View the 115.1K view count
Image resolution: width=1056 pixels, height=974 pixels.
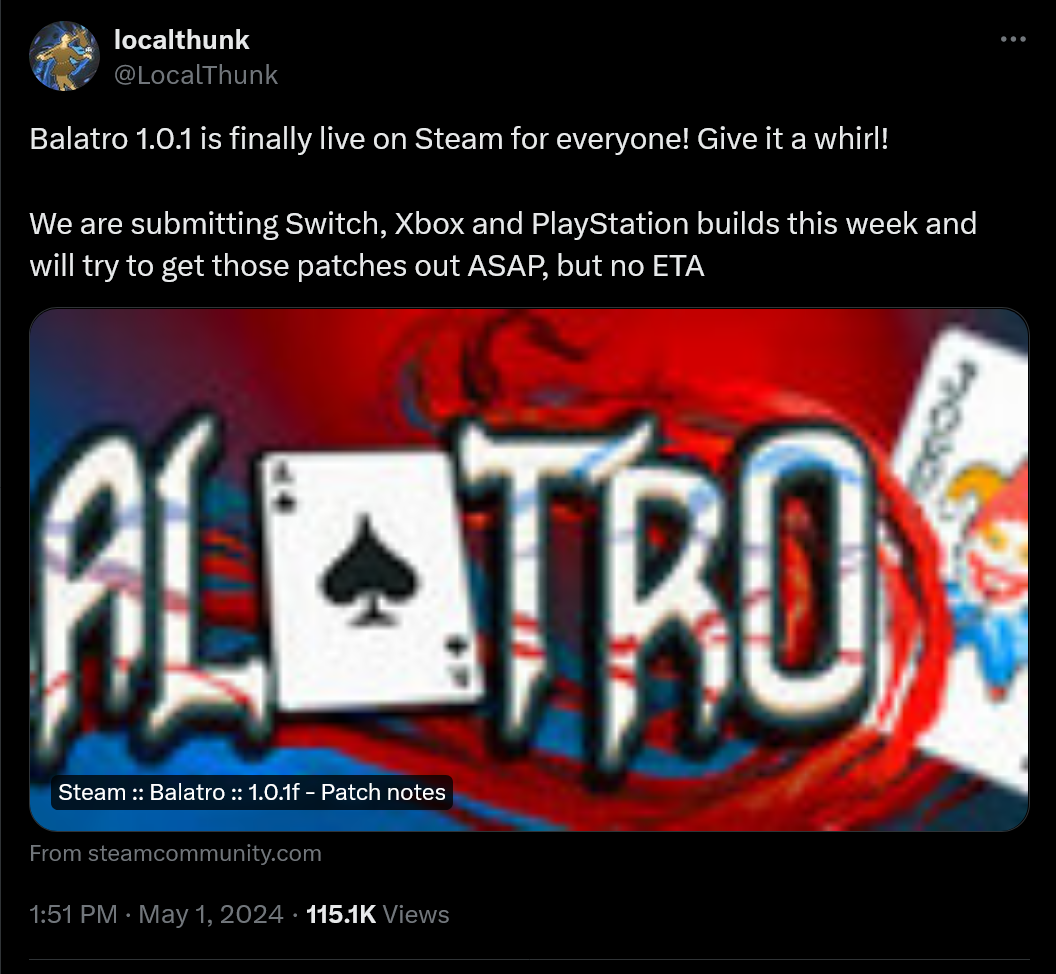[x=341, y=915]
